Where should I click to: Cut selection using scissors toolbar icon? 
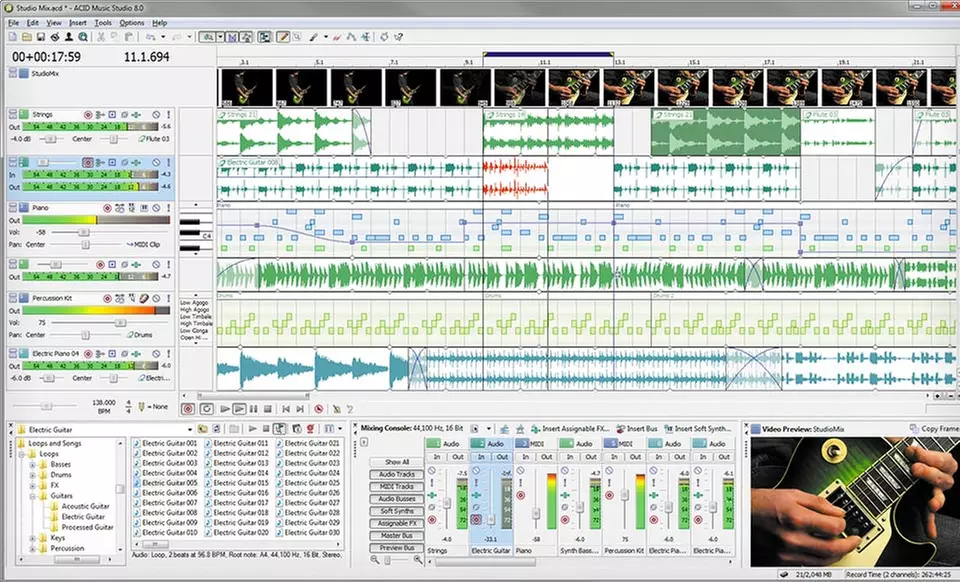coord(101,37)
